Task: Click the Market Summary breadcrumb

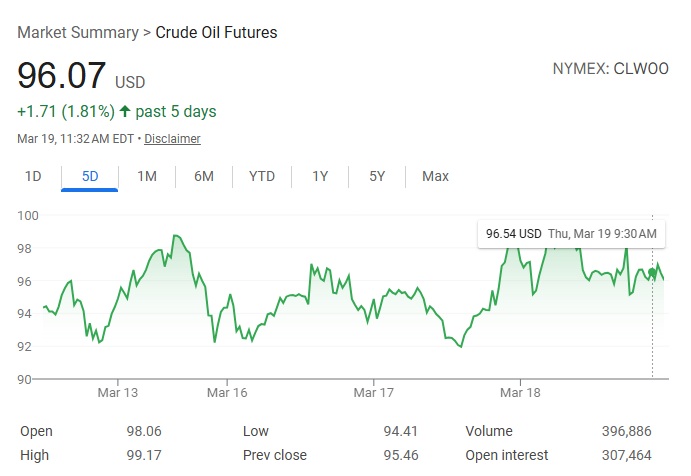Action: click(78, 33)
